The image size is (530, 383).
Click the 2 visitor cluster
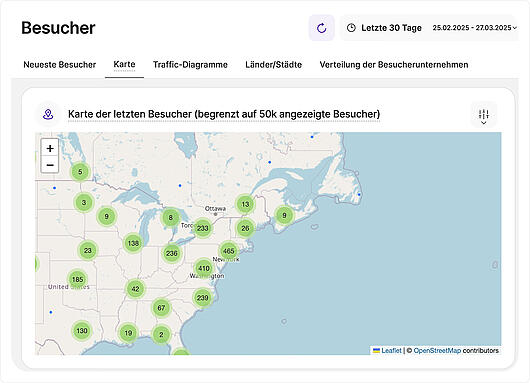(161, 335)
